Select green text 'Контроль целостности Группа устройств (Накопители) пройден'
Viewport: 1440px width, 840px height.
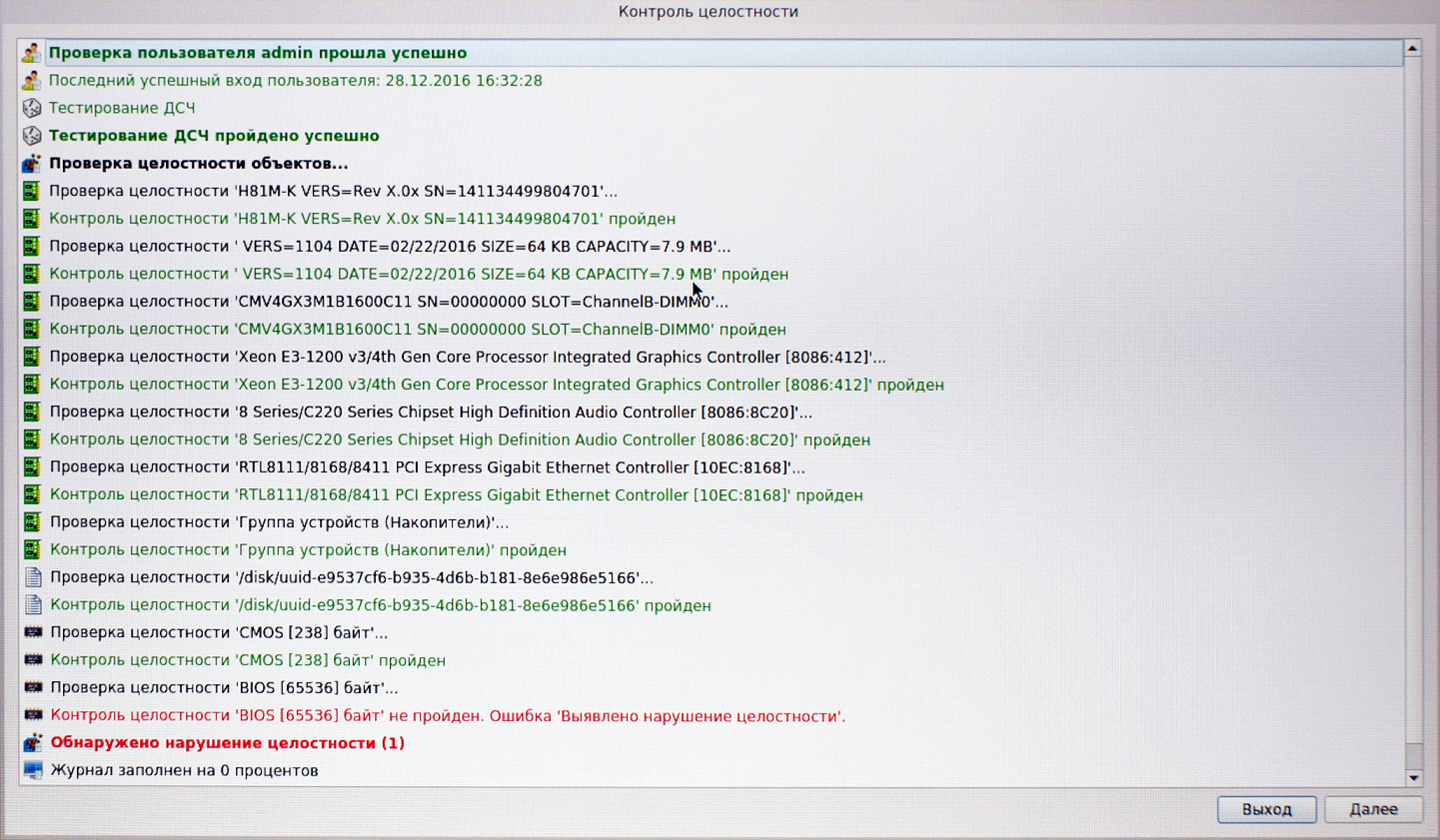[x=308, y=550]
